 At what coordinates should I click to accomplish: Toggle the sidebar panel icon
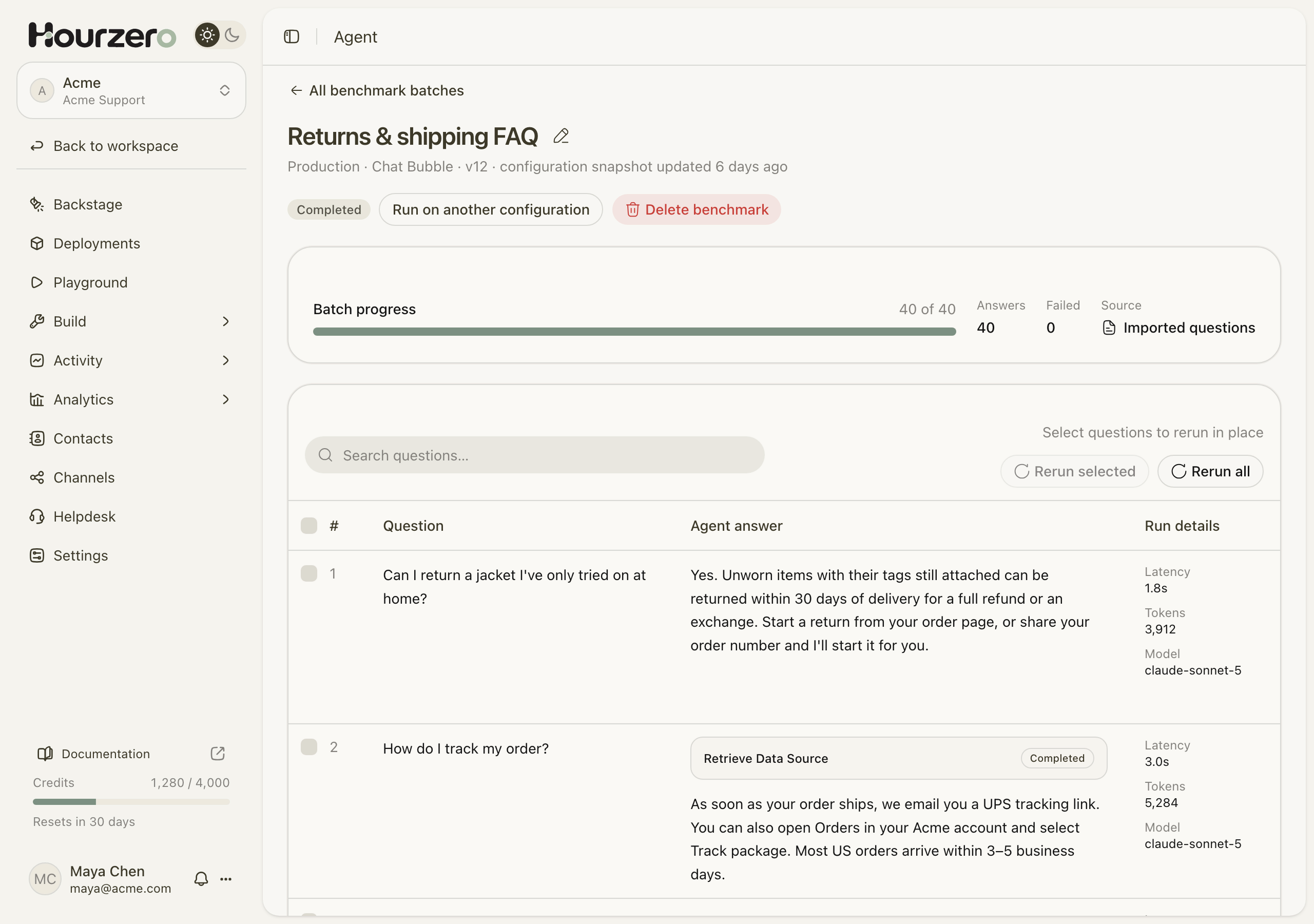(x=292, y=36)
